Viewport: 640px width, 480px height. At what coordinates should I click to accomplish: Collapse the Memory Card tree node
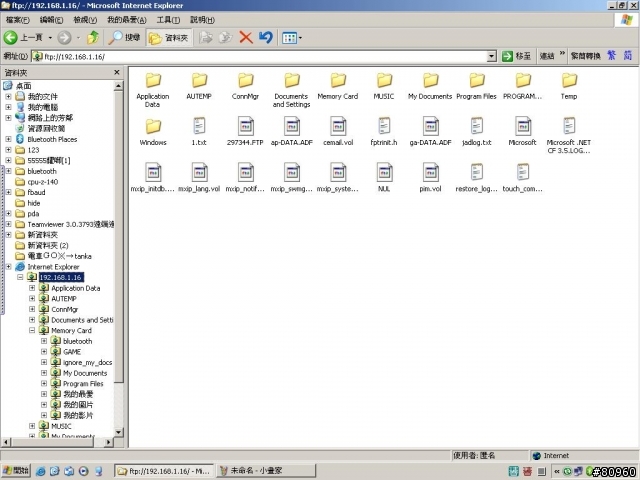tap(32, 330)
